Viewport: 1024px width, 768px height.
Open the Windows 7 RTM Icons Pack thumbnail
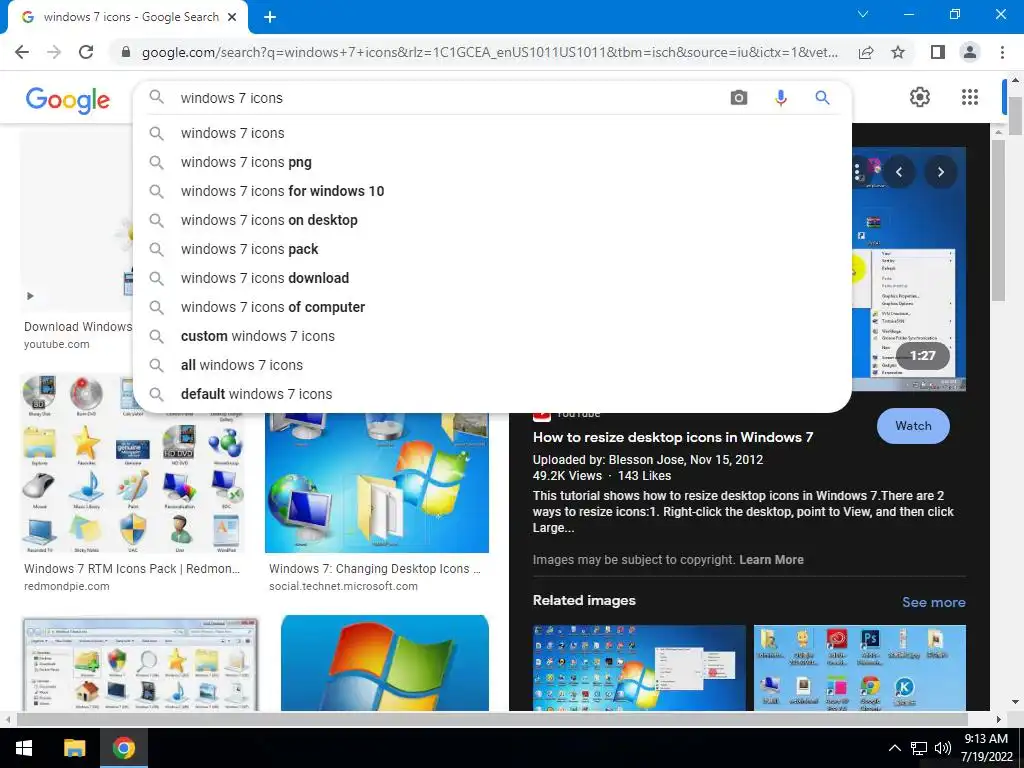[x=133, y=464]
